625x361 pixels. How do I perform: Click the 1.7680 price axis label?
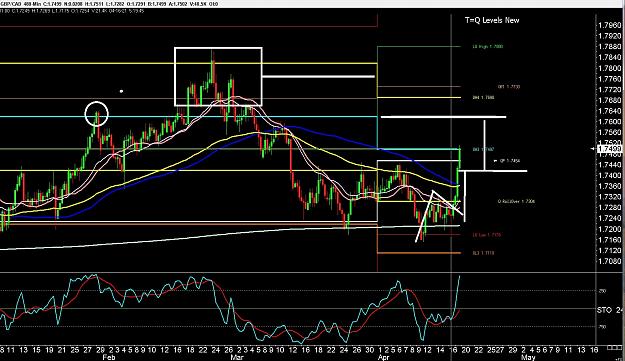tap(610, 100)
